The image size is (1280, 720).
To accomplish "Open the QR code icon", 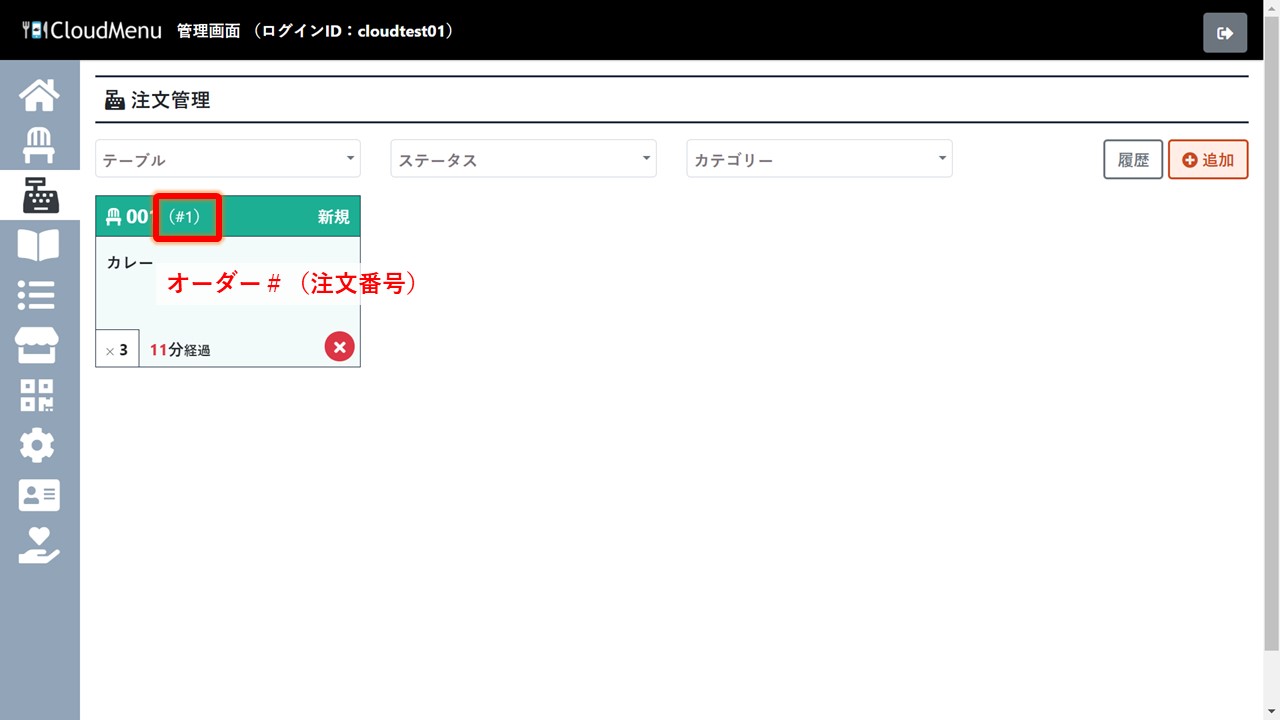I will tap(39, 395).
